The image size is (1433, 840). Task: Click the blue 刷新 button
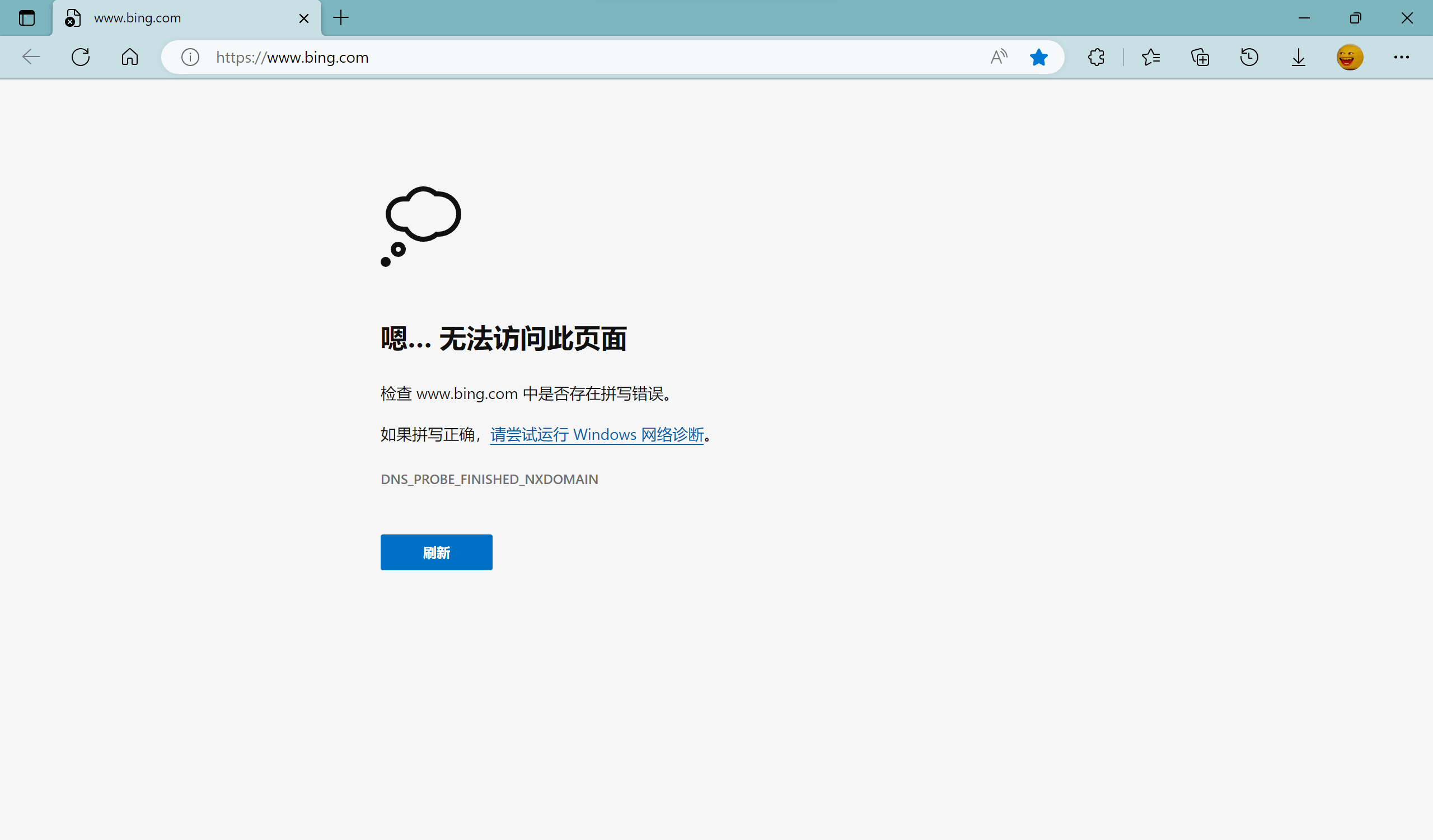point(436,552)
